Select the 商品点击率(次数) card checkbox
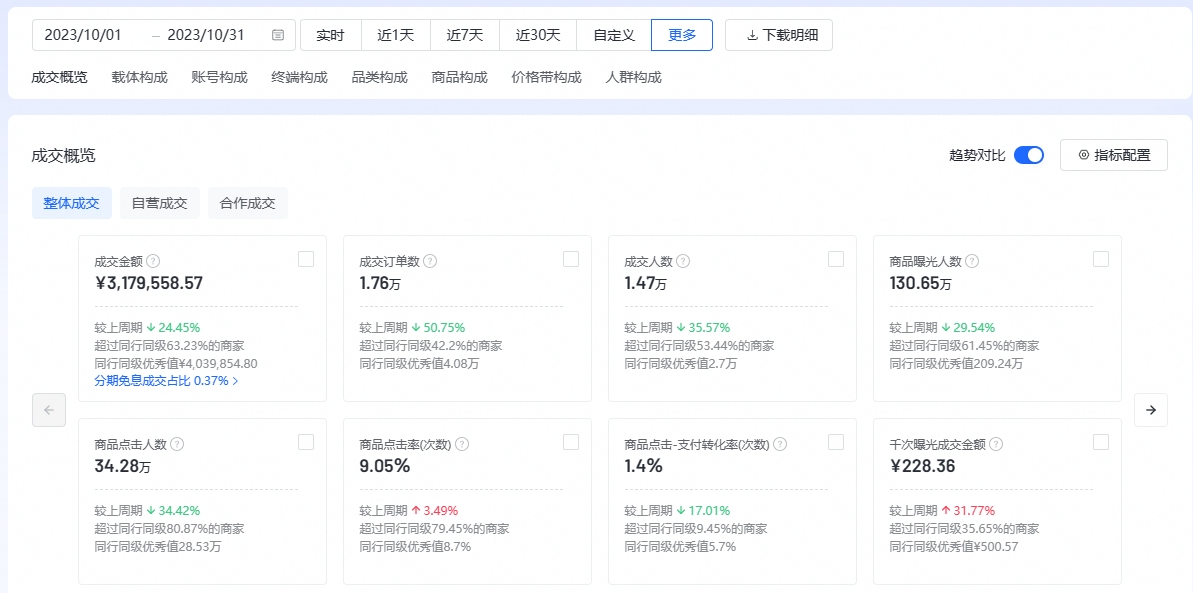1193x593 pixels. [571, 442]
